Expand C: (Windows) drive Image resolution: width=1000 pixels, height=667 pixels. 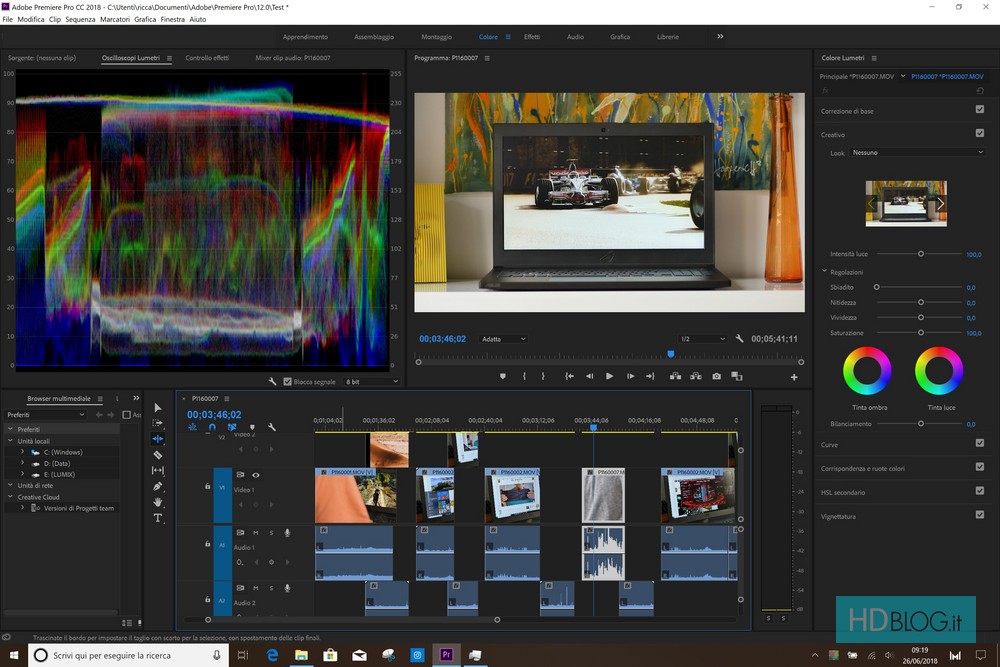[22, 451]
